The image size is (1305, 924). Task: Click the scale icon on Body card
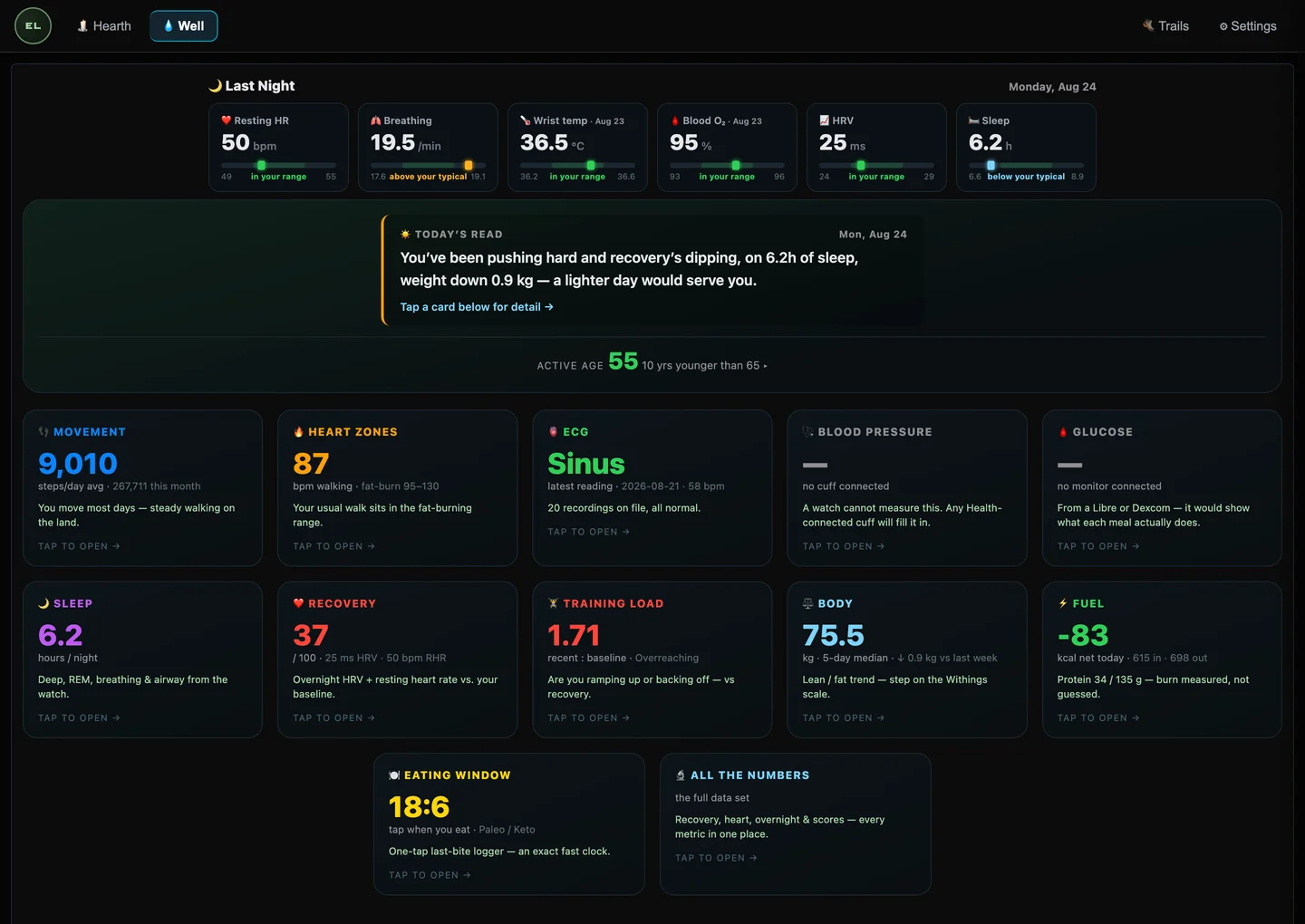[807, 603]
